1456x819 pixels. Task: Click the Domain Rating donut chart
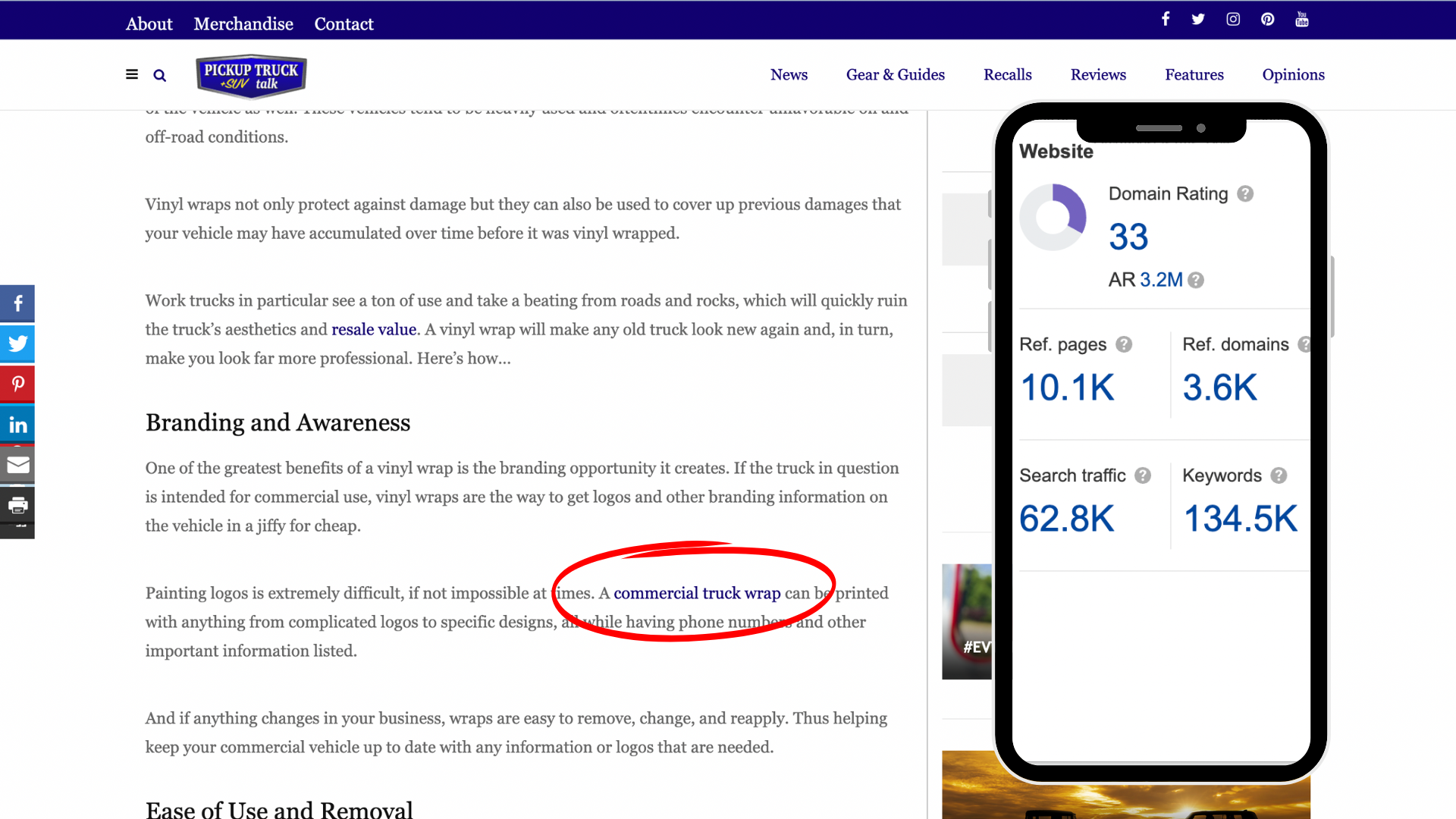coord(1053,217)
